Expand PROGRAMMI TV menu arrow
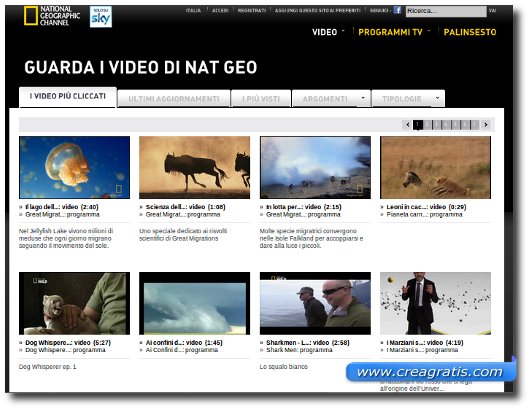This screenshot has width=530, height=410. point(429,31)
